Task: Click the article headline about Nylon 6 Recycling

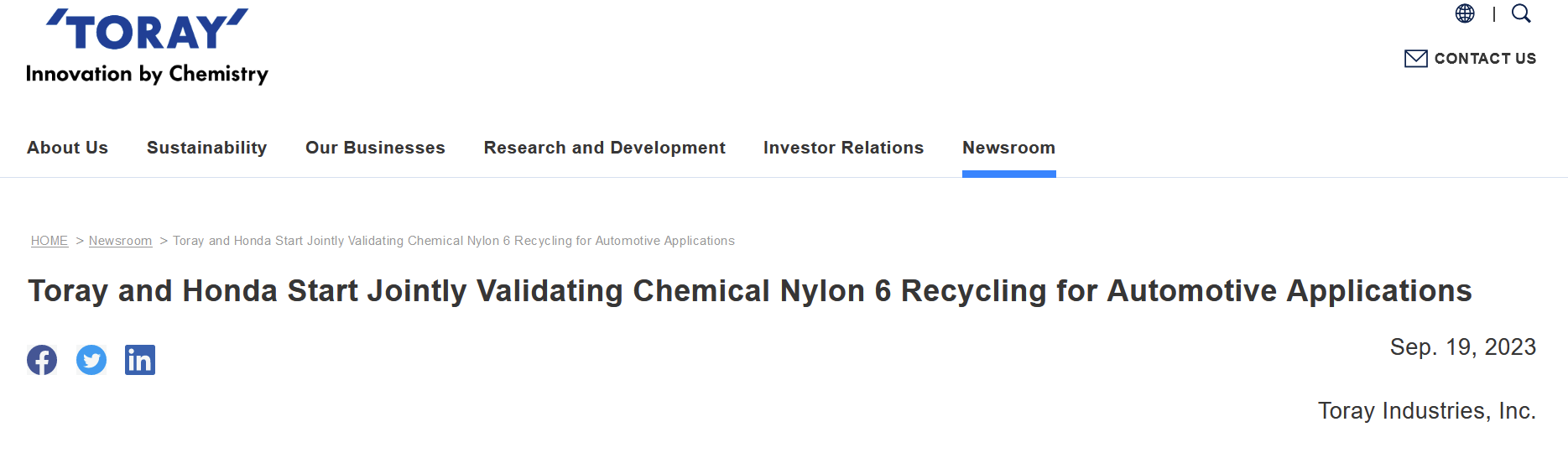Action: coord(750,291)
